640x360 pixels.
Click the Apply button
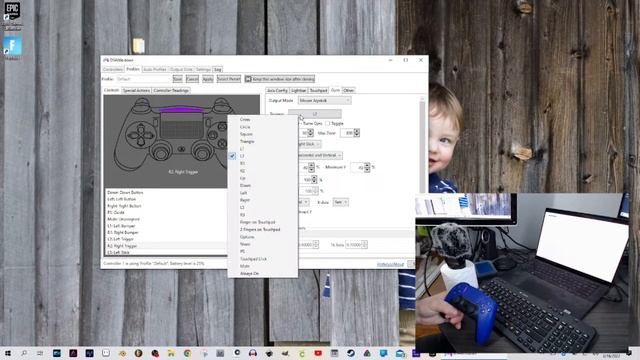coord(208,79)
